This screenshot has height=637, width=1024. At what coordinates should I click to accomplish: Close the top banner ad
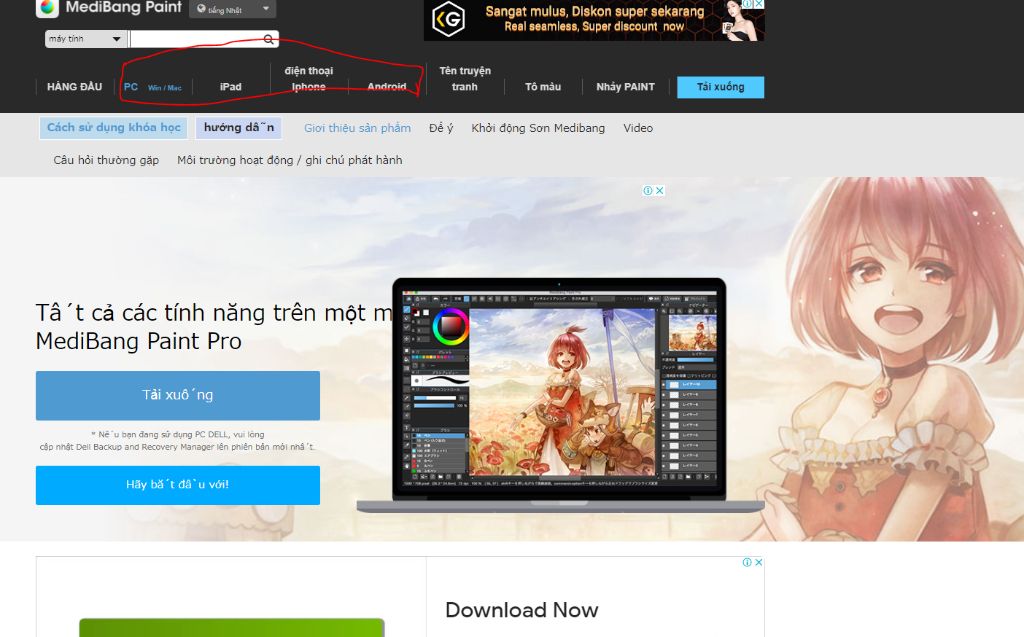pyautogui.click(x=759, y=4)
